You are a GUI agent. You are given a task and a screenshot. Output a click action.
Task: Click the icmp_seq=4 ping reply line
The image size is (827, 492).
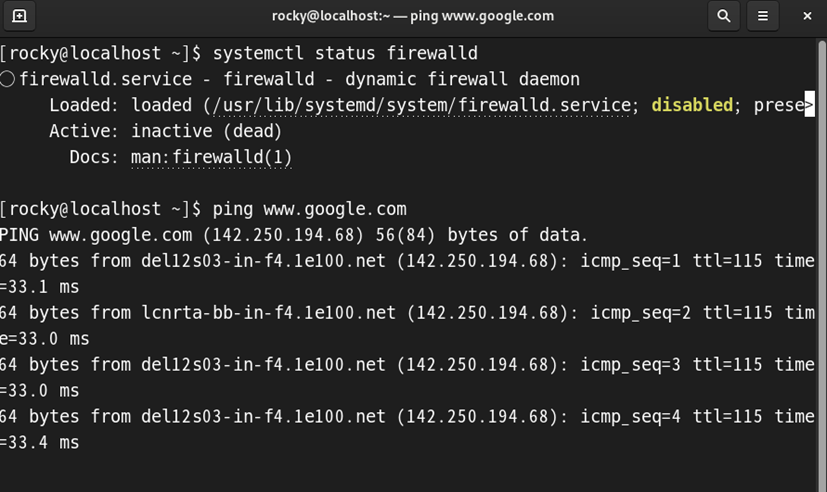click(407, 429)
